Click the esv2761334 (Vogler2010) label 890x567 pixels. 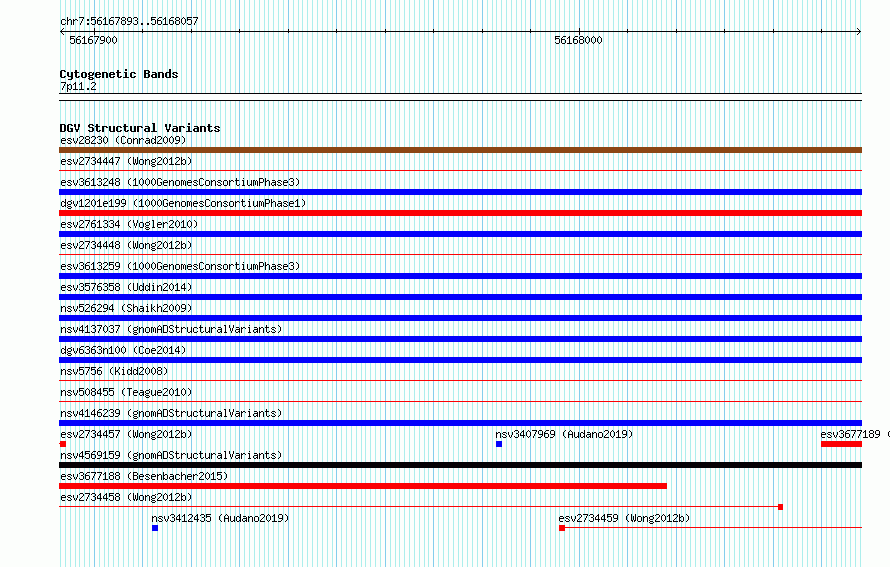129,224
